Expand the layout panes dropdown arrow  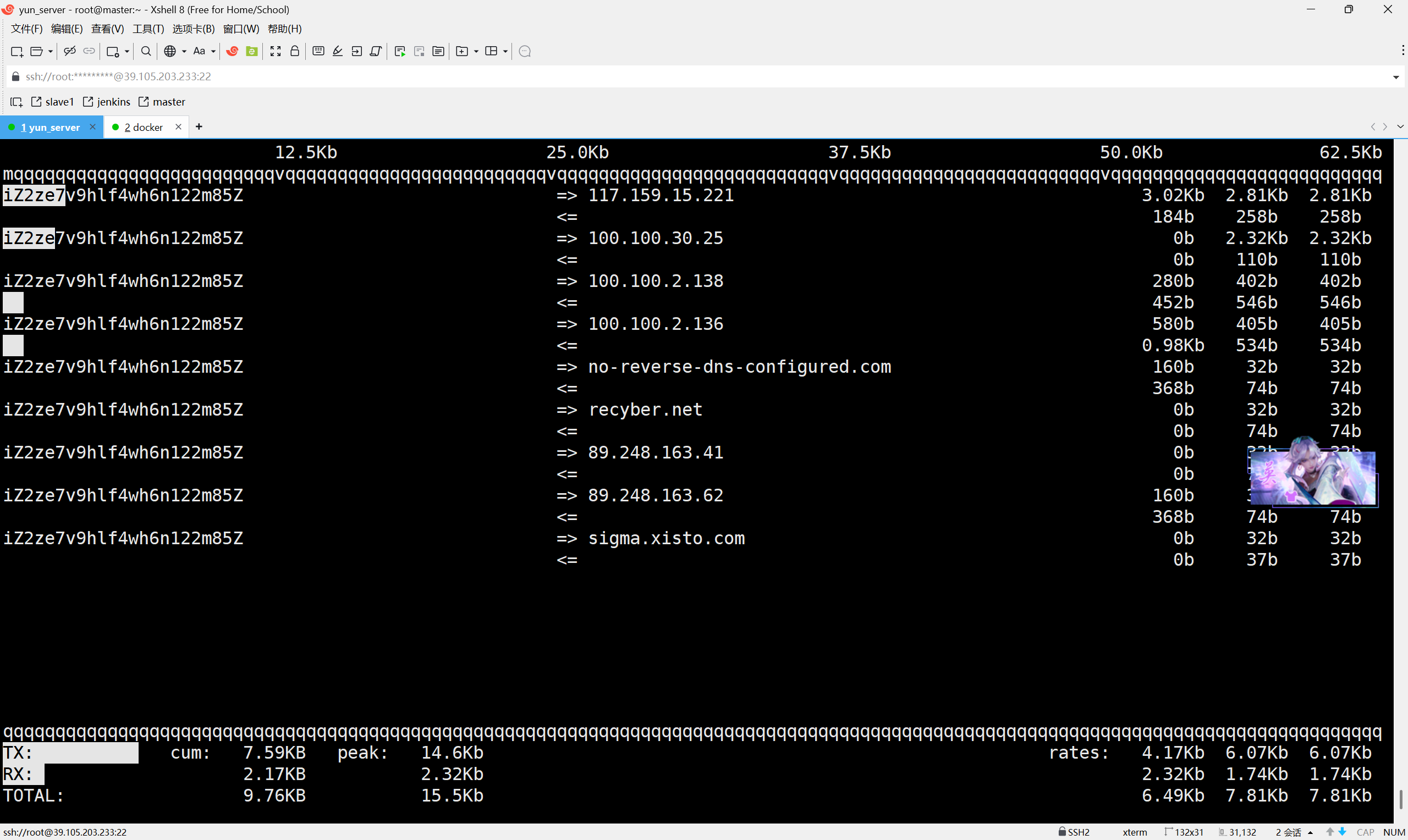(505, 52)
